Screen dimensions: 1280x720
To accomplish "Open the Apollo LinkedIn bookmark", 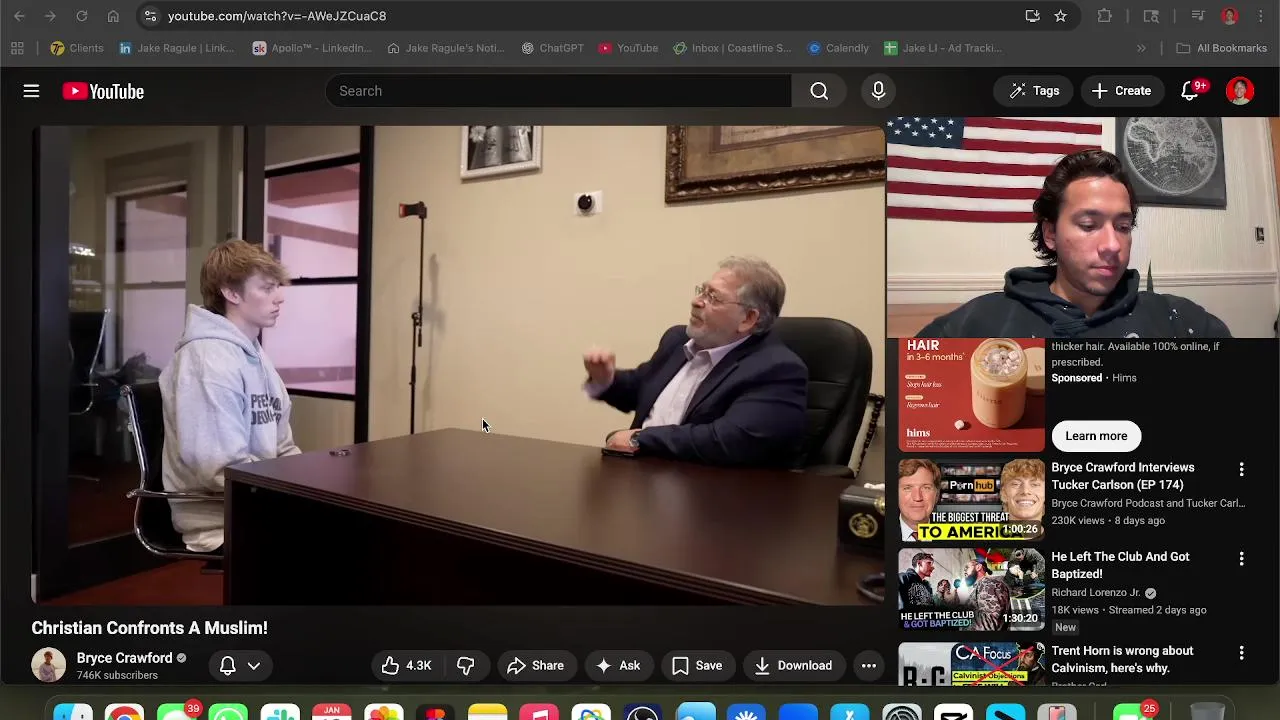I will pyautogui.click(x=312, y=48).
